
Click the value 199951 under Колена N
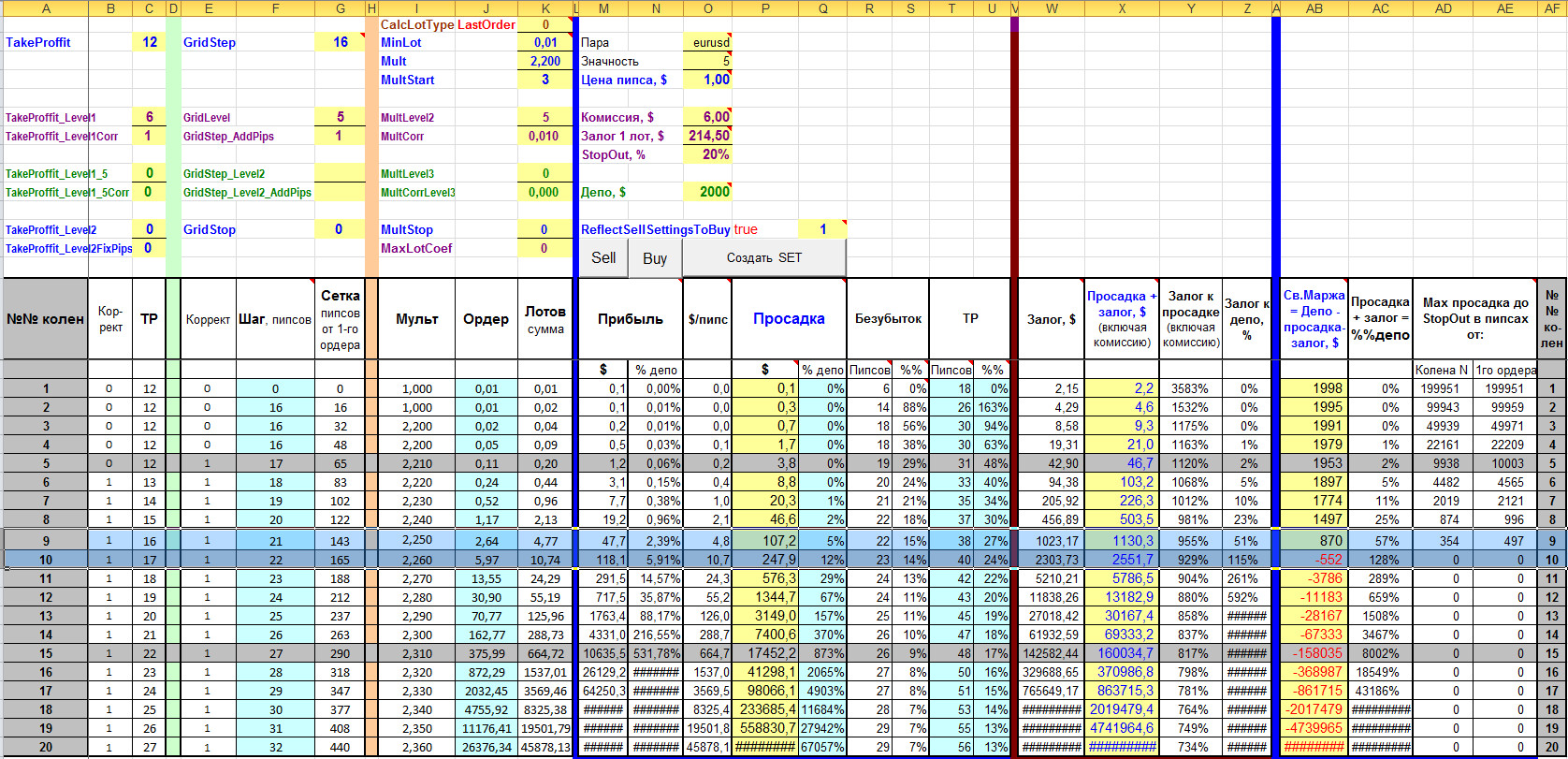tap(1444, 388)
